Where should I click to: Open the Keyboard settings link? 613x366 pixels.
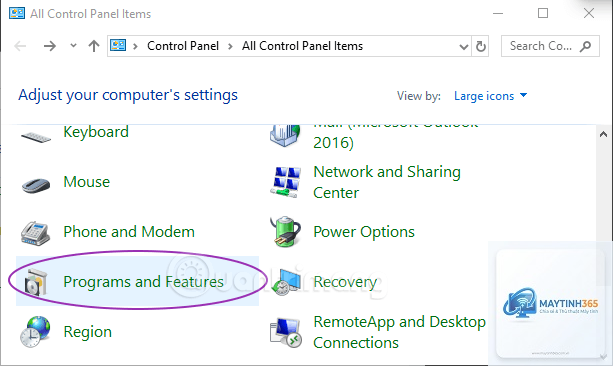tap(96, 132)
